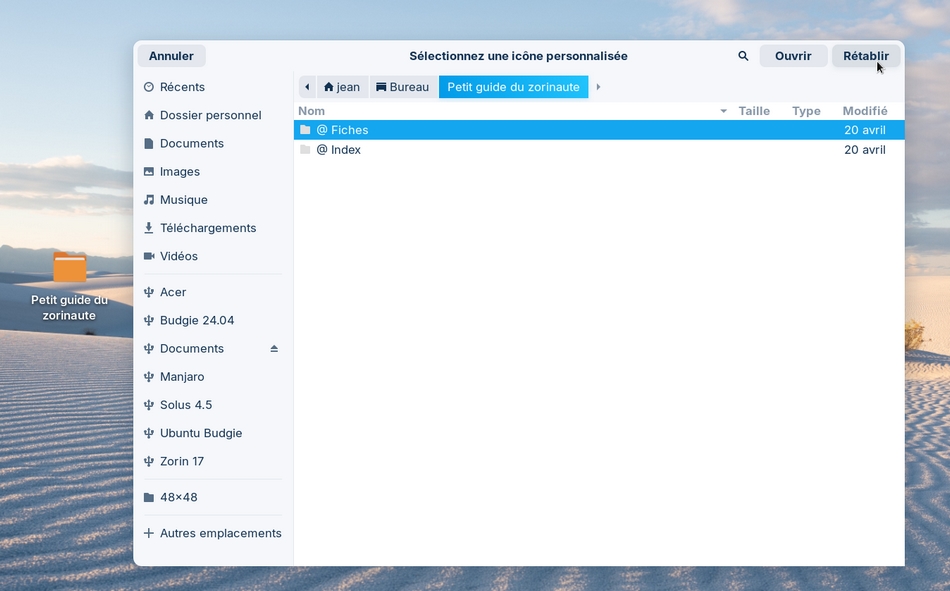This screenshot has width=950, height=591.
Task: Go to Récents in sidebar
Action: point(181,87)
